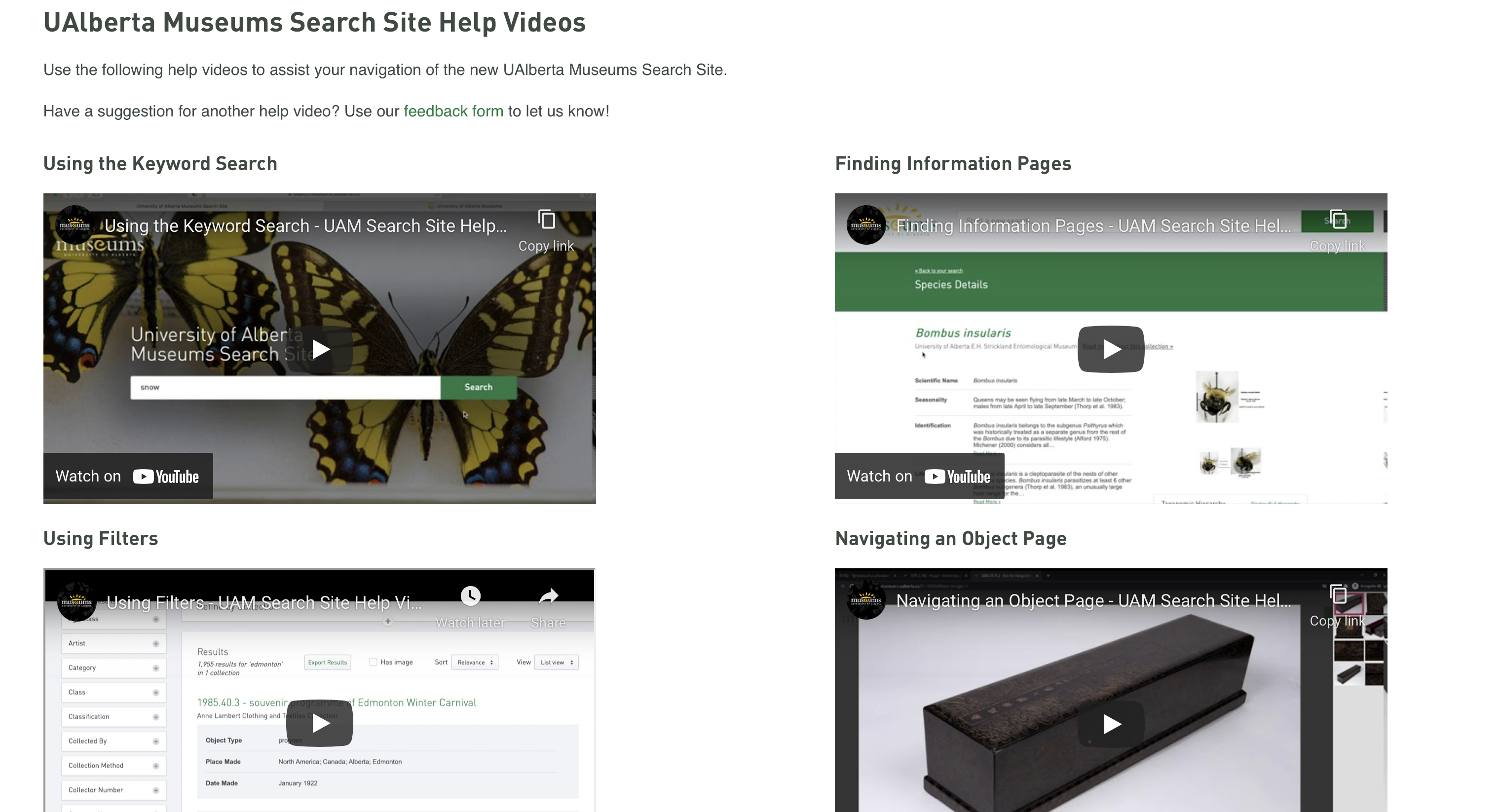Viewport: 1500px width, 812px height.
Task: Open the List view dropdown in Filters video
Action: (x=556, y=663)
